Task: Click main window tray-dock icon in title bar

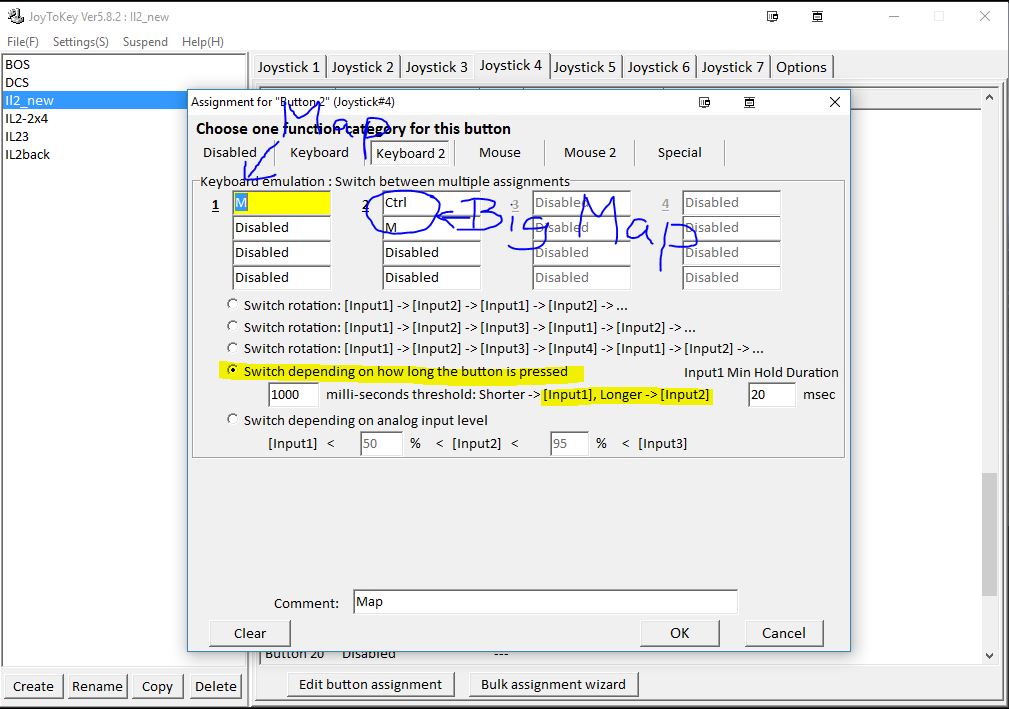Action: coord(773,17)
